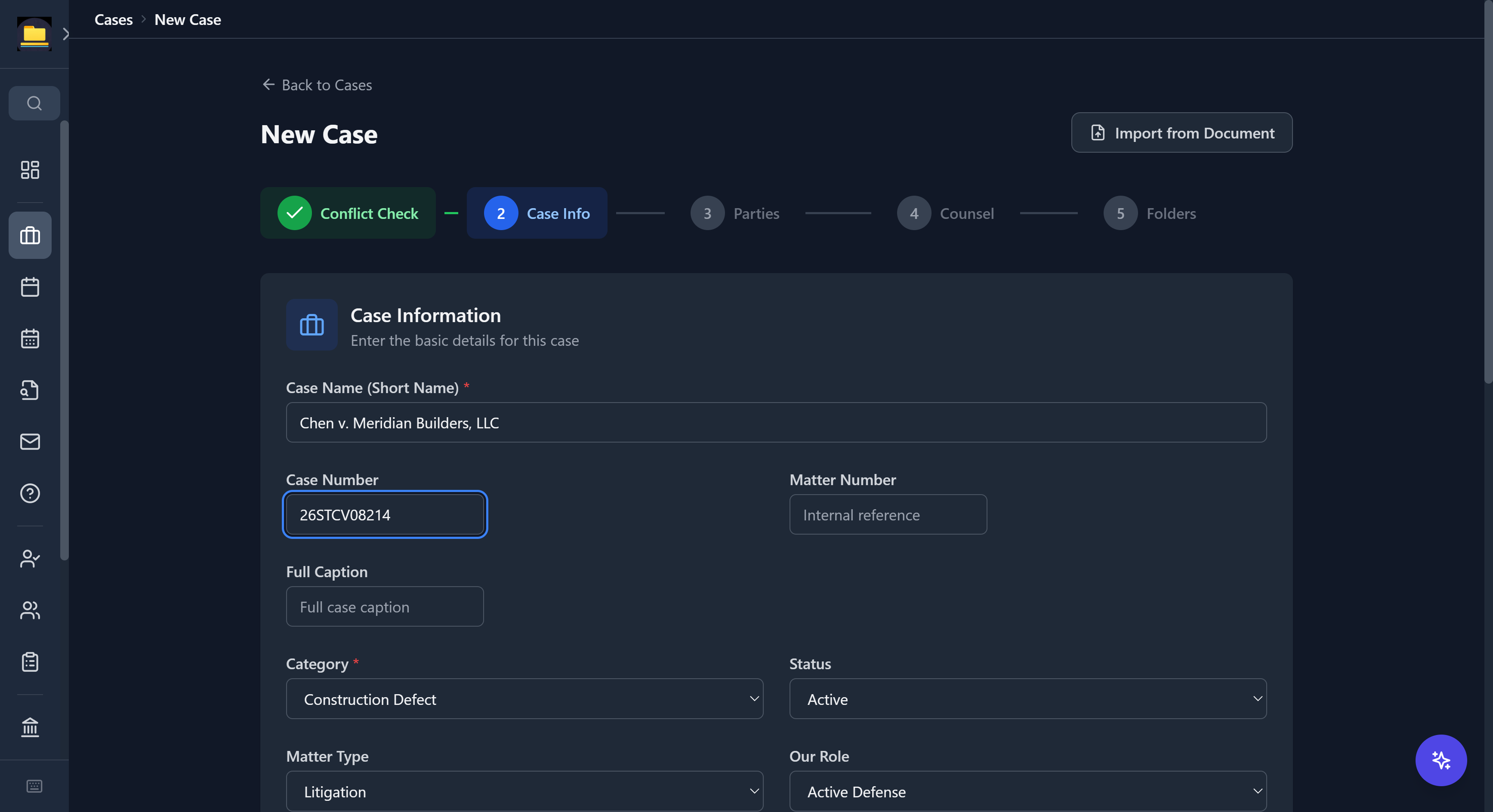Click the Matter Number input field
Viewport: 1493px width, 812px height.
coord(888,514)
